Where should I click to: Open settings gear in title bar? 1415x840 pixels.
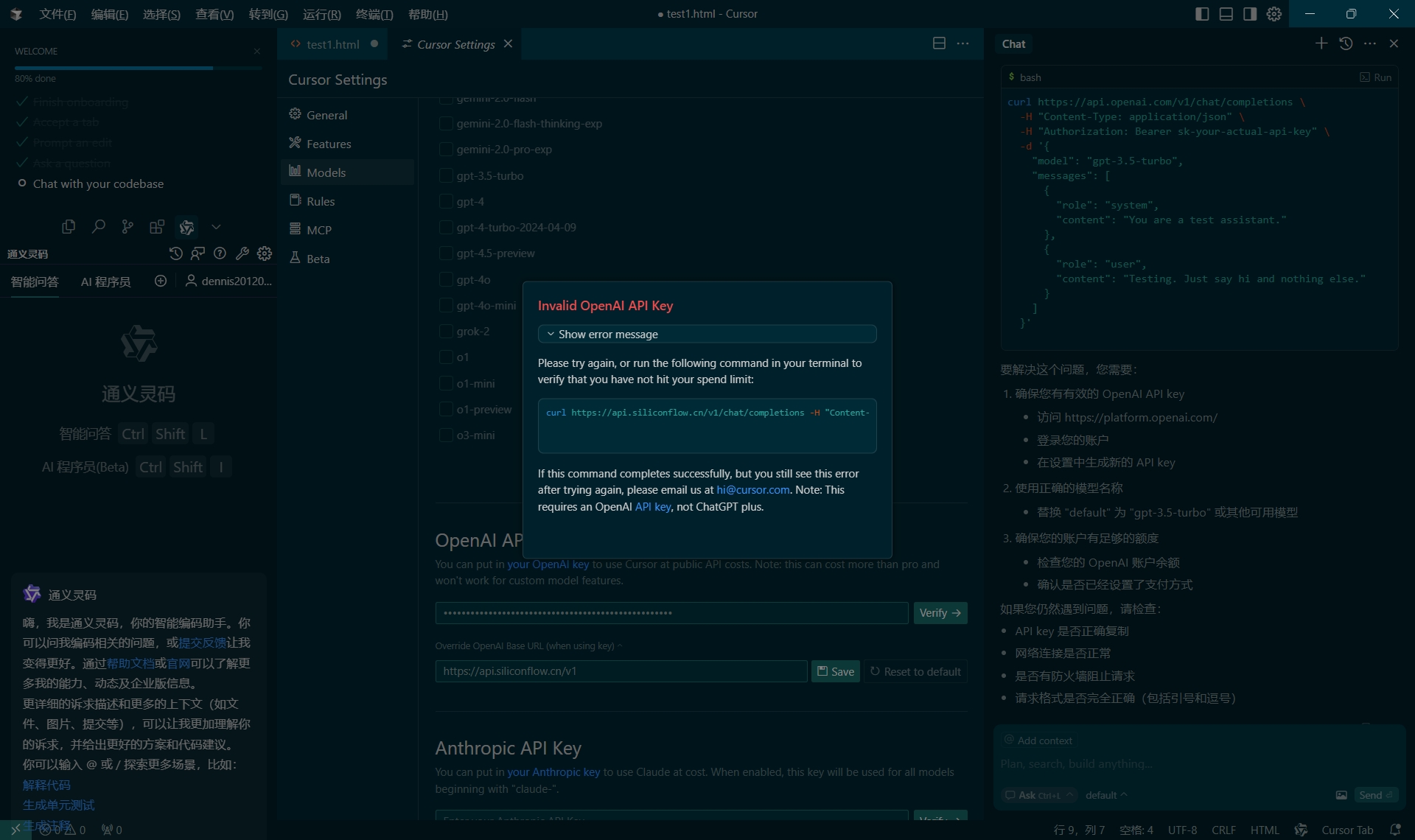(x=1274, y=14)
